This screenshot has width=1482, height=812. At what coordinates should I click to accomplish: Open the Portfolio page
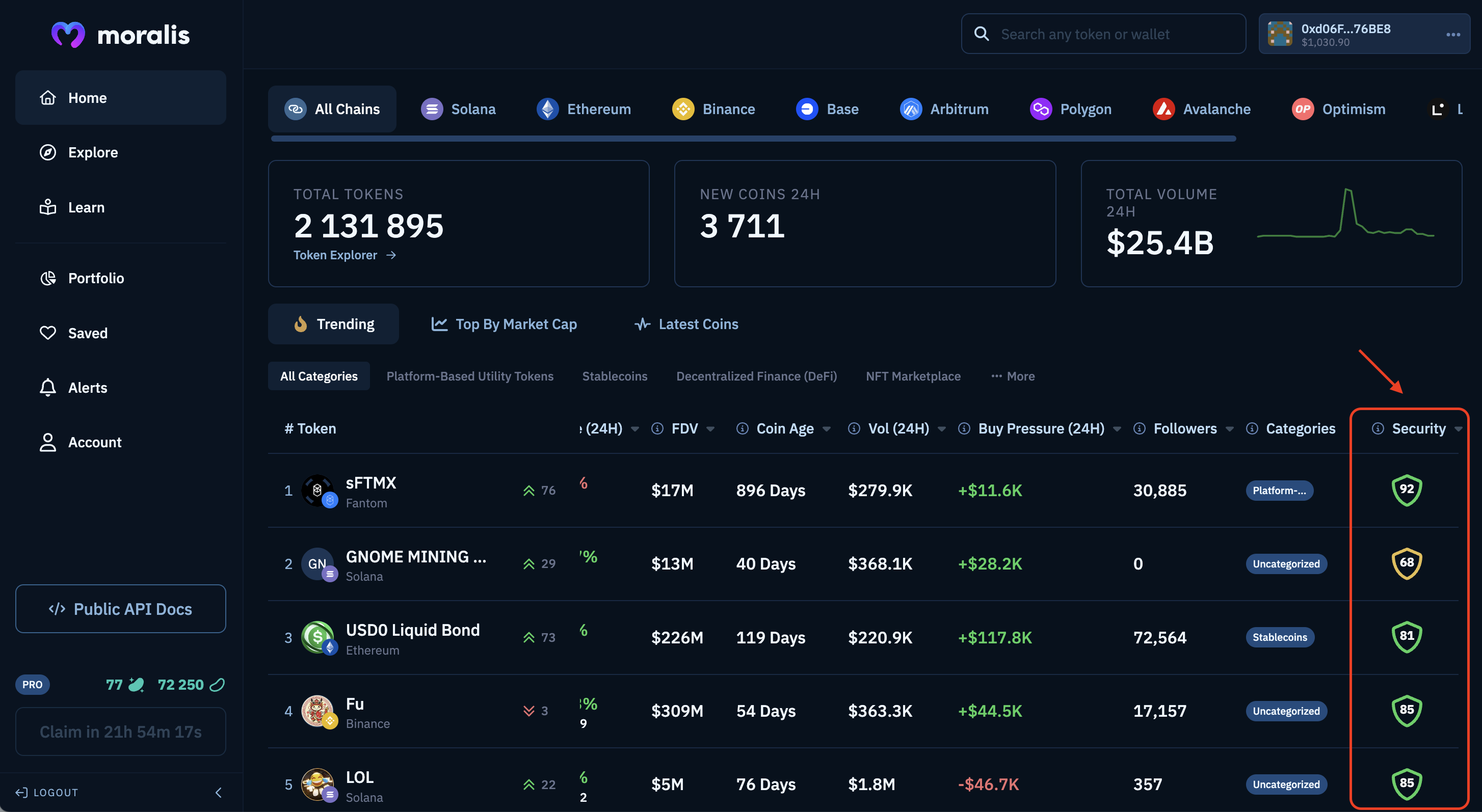tap(120, 278)
